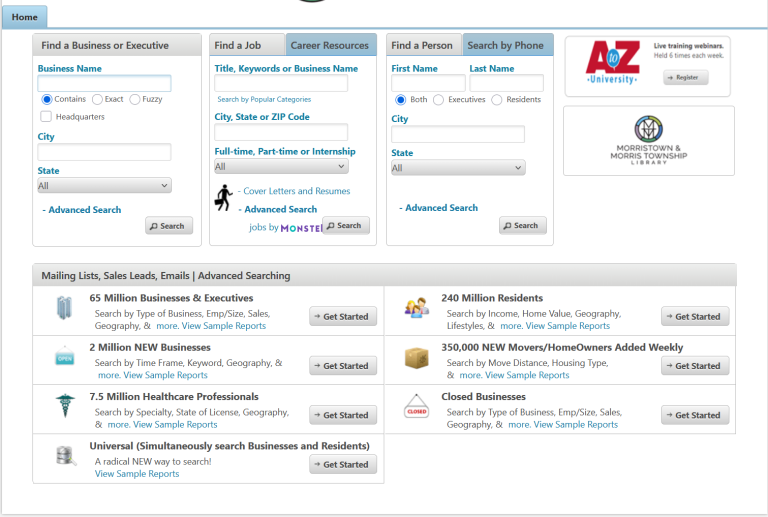
Task: Click the cardboard box New Movers icon
Action: point(416,357)
